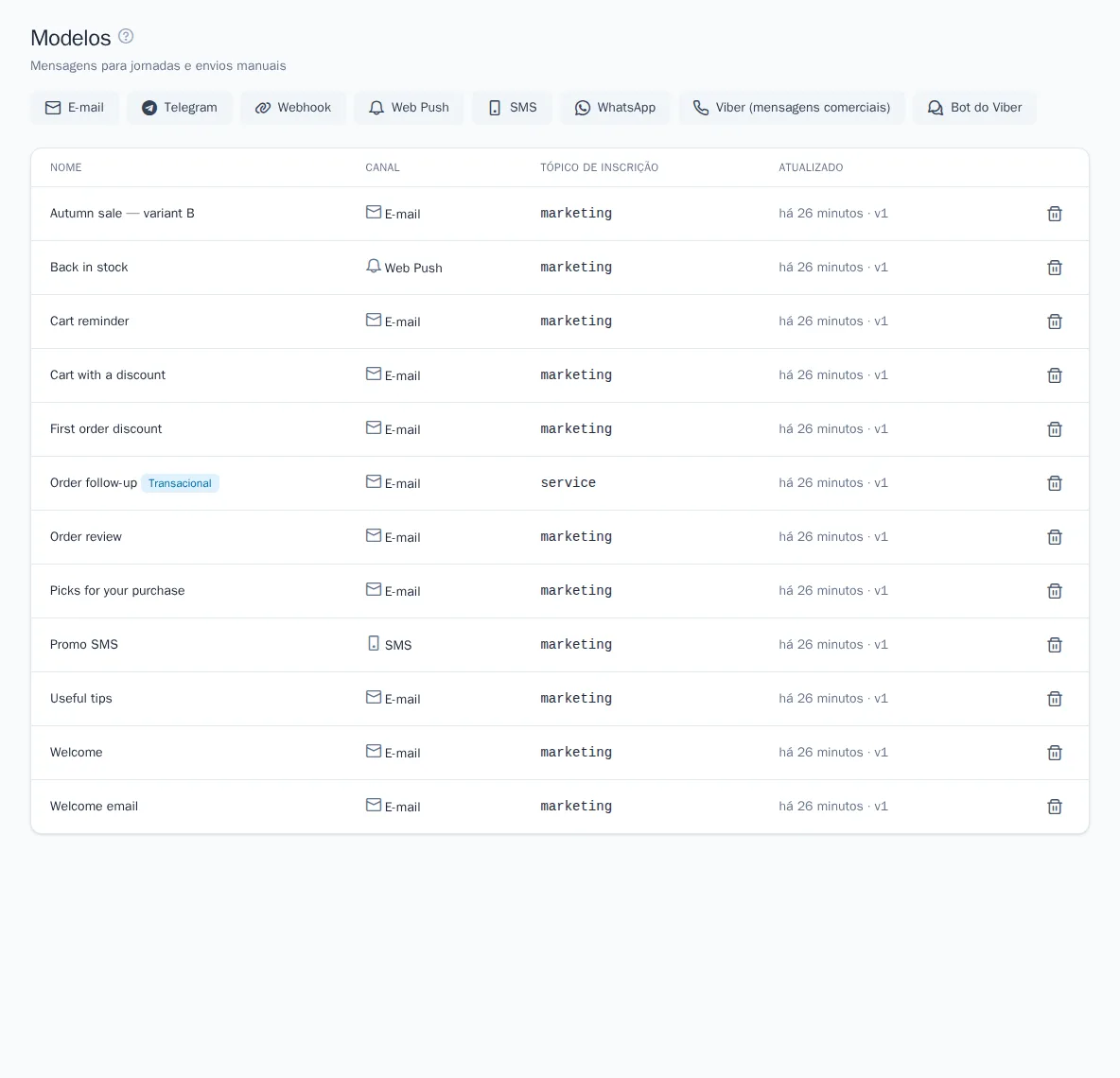Delete the Promo SMS template
The height and width of the screenshot is (1078, 1120).
pyautogui.click(x=1055, y=645)
